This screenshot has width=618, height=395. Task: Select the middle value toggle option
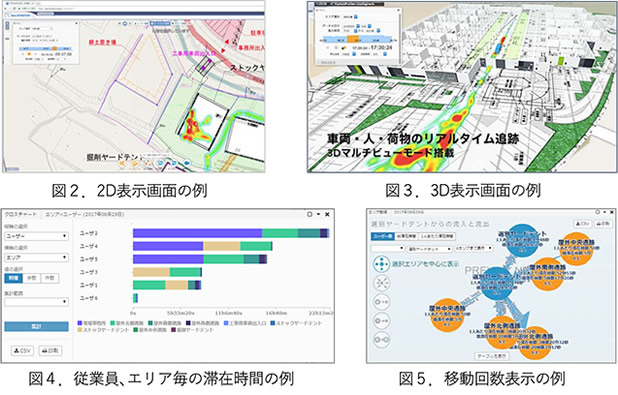pyautogui.click(x=32, y=278)
